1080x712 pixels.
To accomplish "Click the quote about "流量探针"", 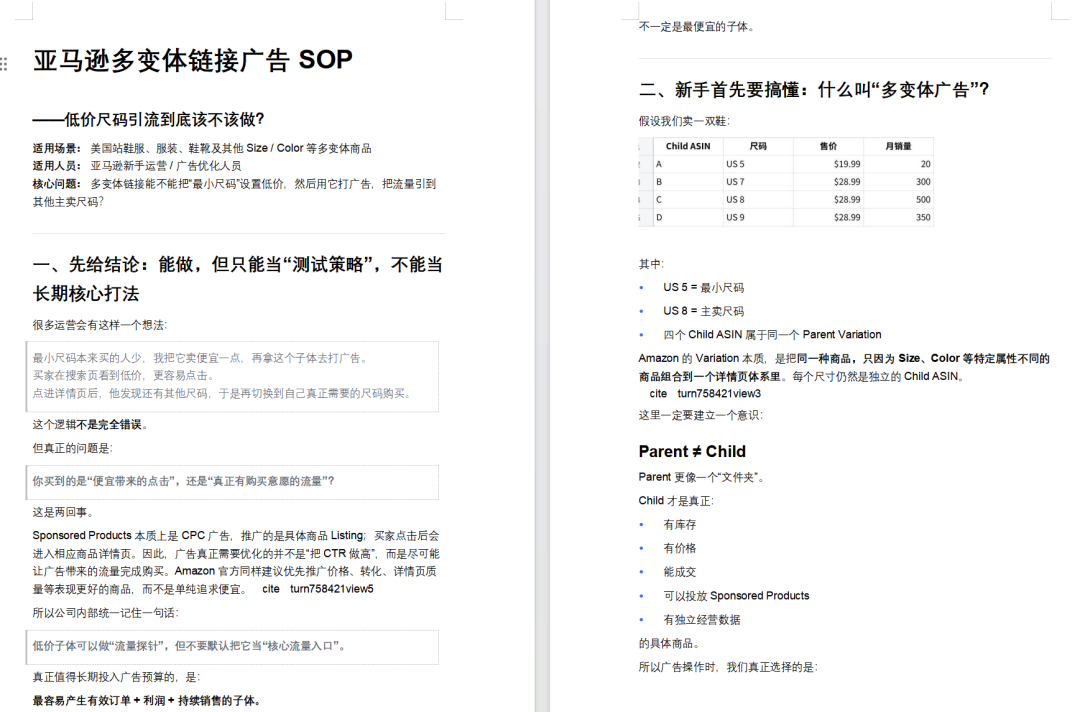I will [x=189, y=646].
